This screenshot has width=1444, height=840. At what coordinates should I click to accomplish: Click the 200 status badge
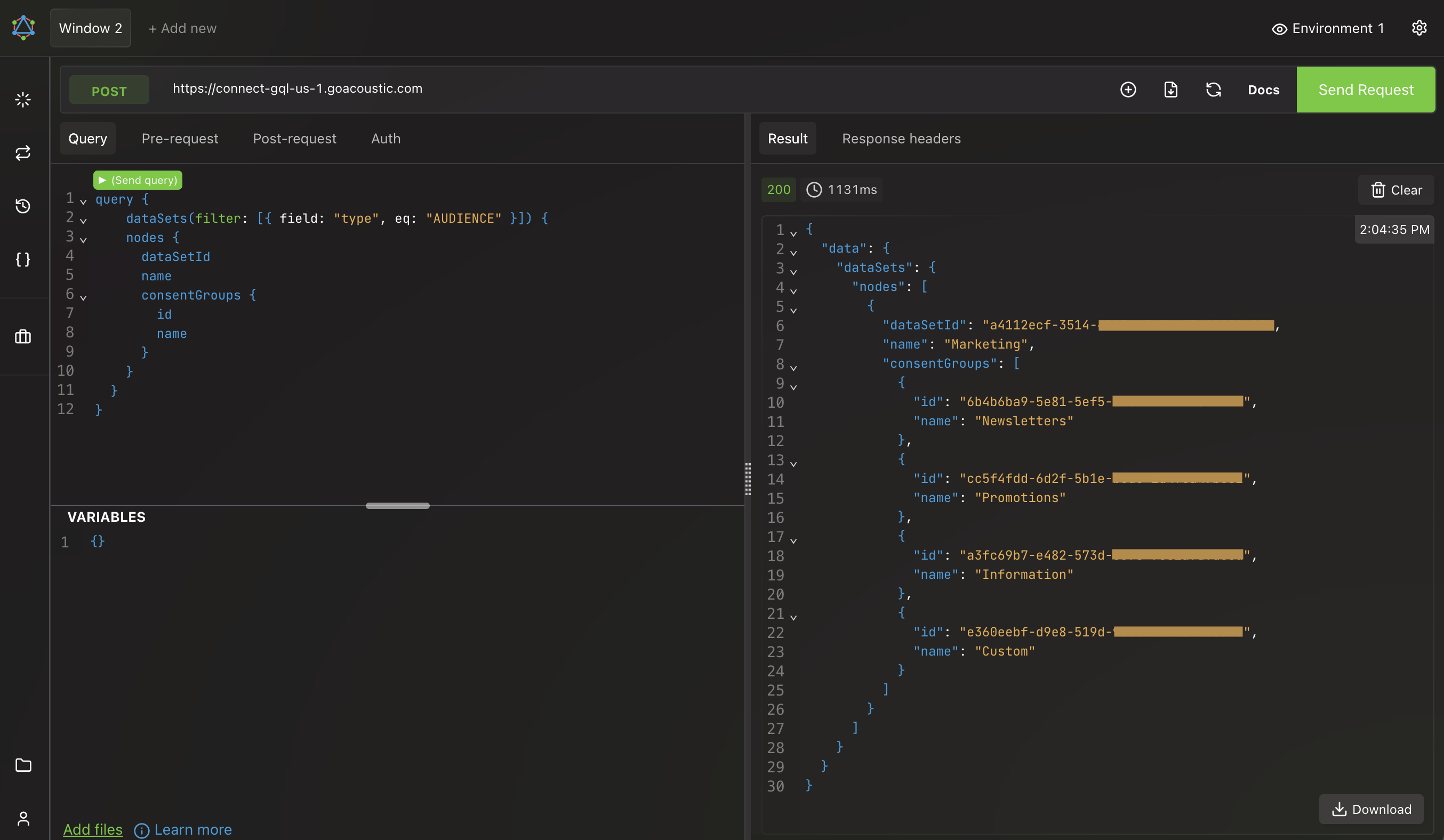pyautogui.click(x=779, y=190)
